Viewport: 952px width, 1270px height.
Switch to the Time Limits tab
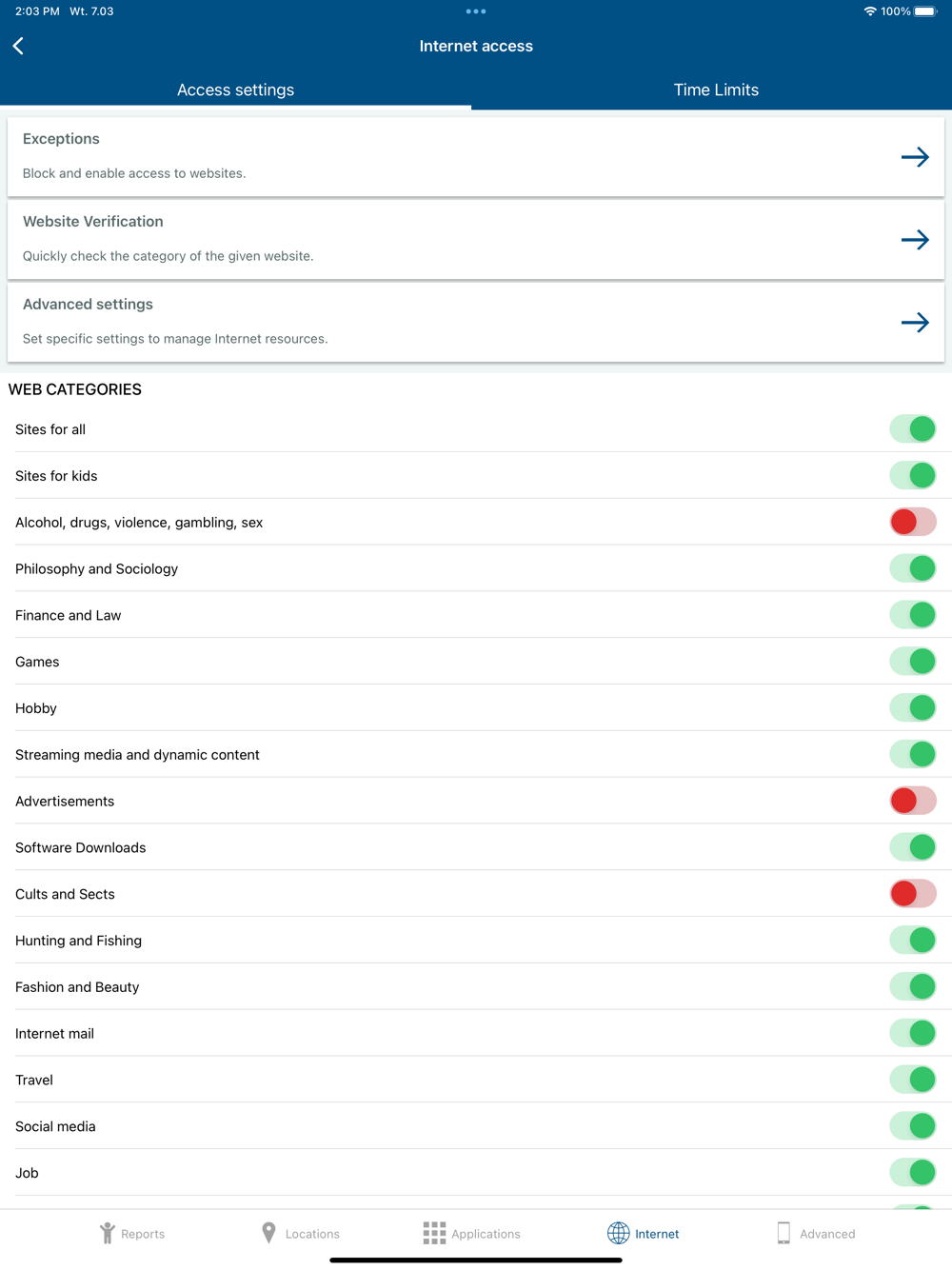tap(716, 89)
